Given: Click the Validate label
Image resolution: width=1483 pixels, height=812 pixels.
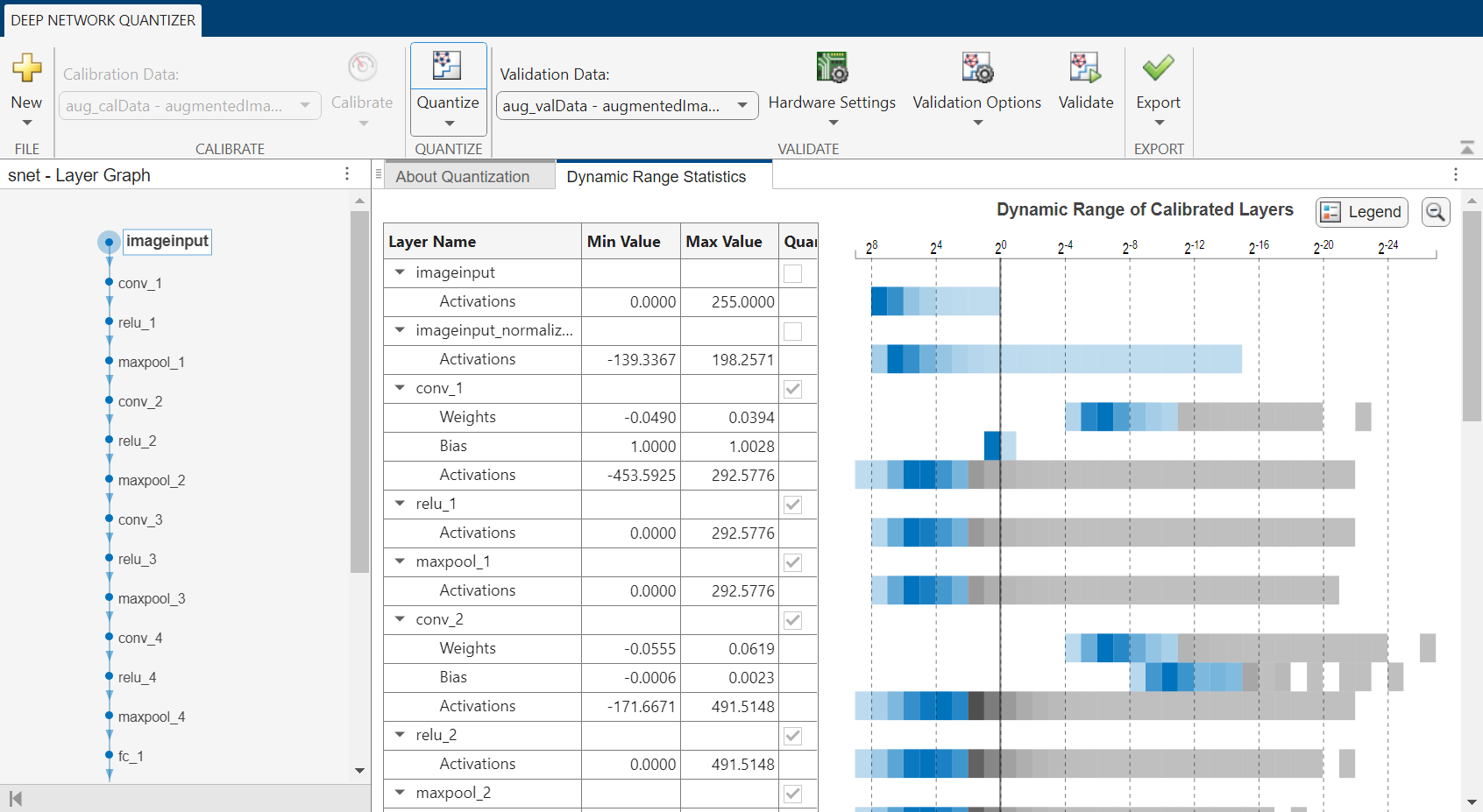Looking at the screenshot, I should click(x=1086, y=102).
